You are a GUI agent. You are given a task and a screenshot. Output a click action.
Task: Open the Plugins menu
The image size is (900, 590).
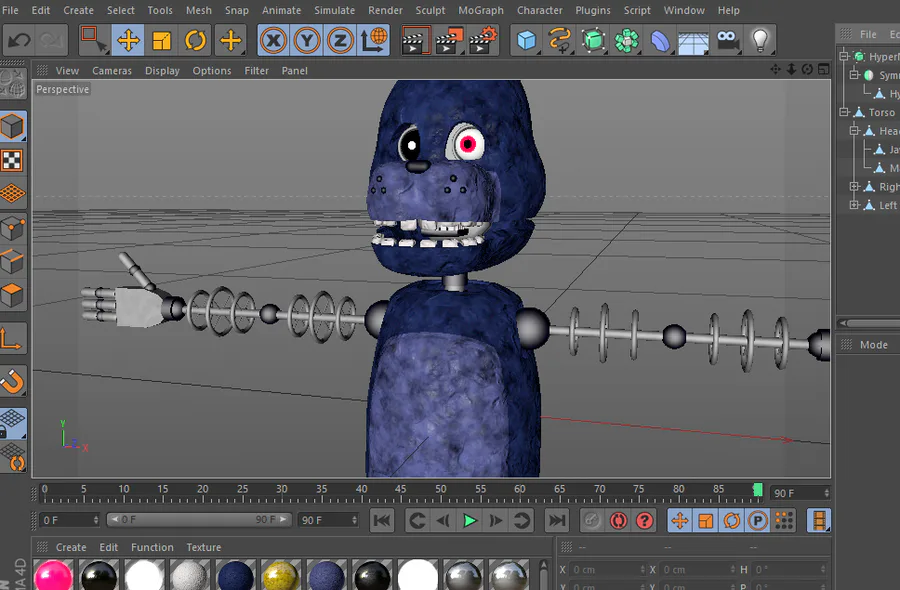593,10
